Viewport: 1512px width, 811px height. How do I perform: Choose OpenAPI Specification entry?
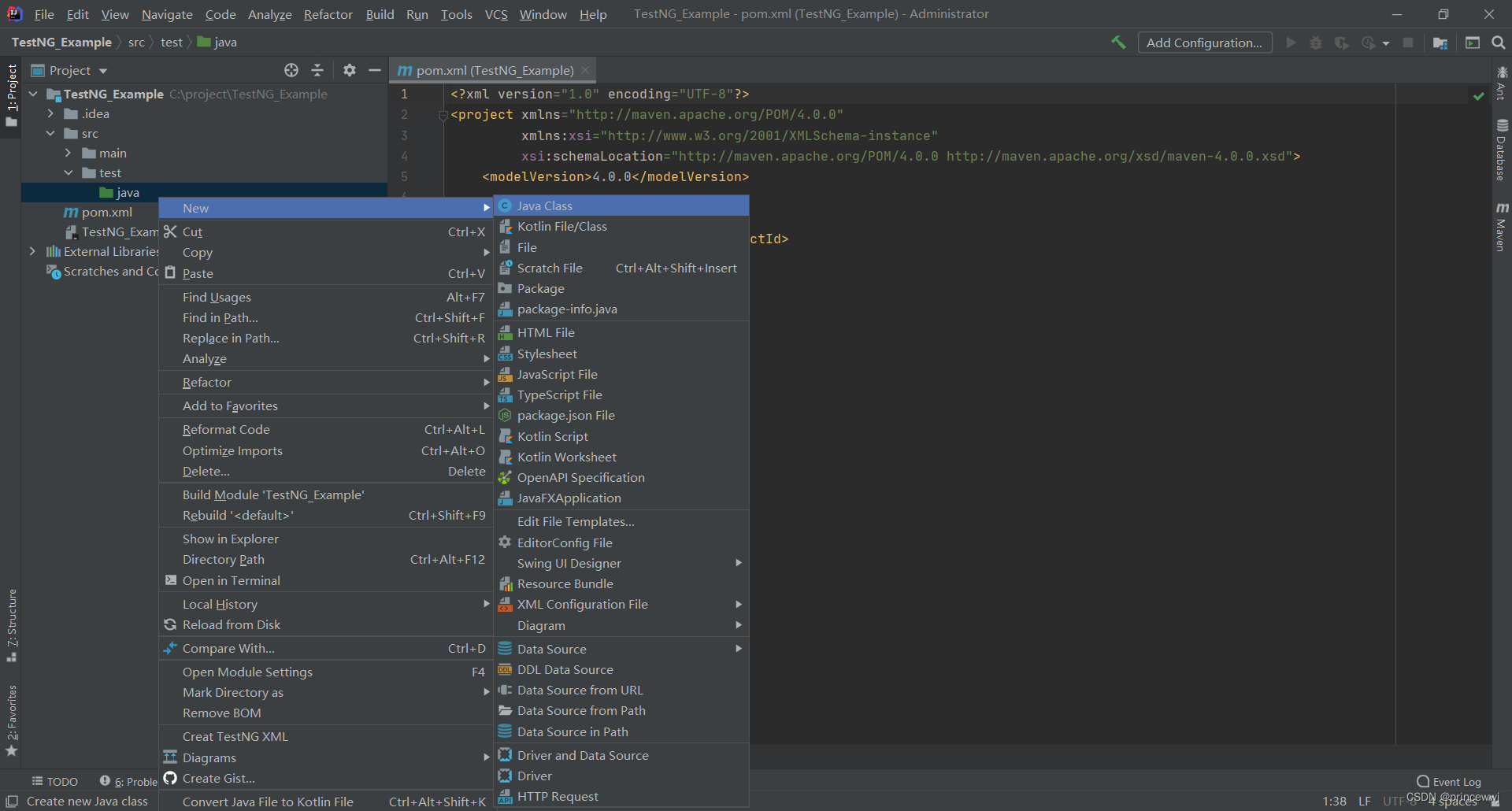[621, 477]
